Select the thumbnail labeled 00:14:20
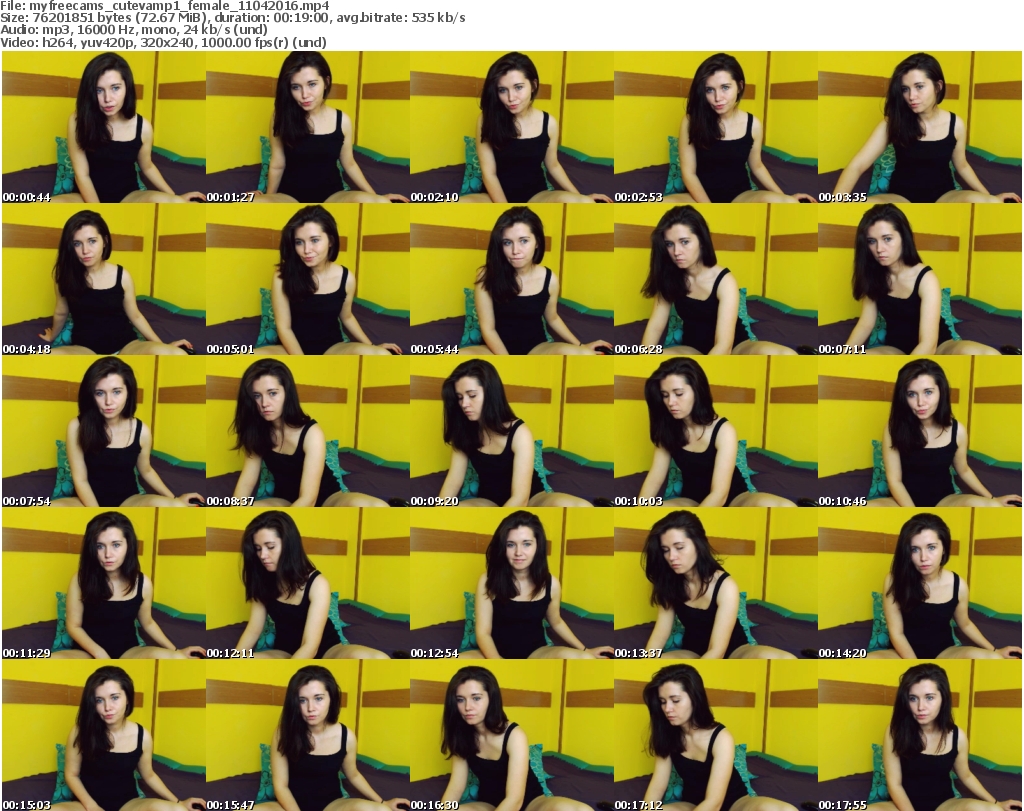1024x811 pixels. click(x=919, y=584)
